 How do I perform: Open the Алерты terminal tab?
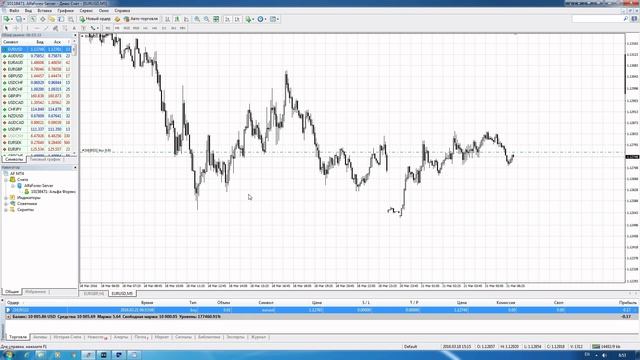point(121,337)
